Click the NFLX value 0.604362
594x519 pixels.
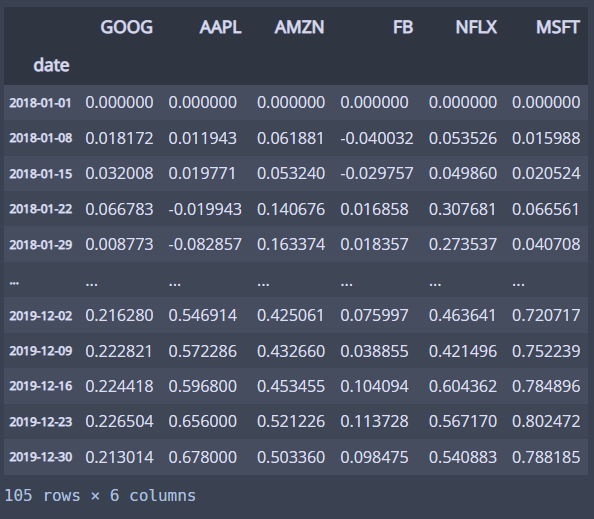463,386
